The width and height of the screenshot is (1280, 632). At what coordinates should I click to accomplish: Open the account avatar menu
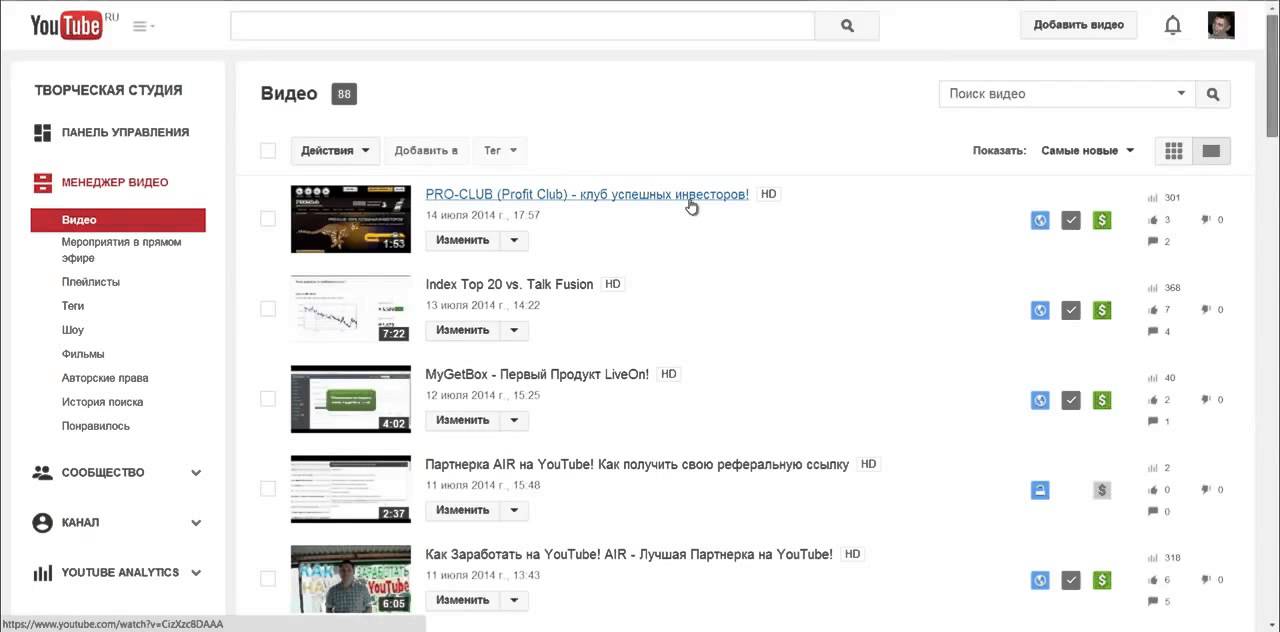[1221, 25]
